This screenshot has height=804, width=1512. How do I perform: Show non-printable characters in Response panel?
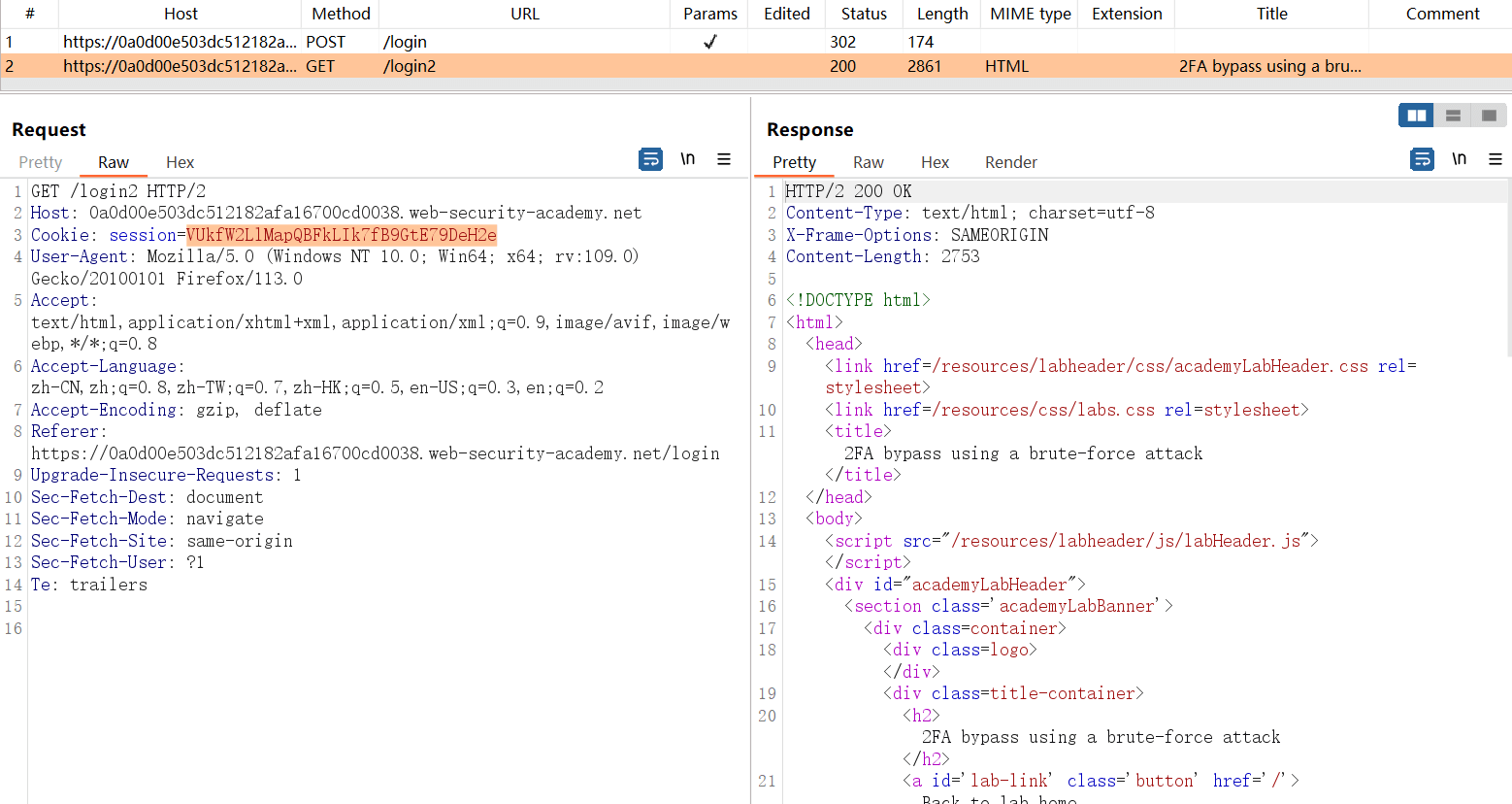pyautogui.click(x=1459, y=159)
